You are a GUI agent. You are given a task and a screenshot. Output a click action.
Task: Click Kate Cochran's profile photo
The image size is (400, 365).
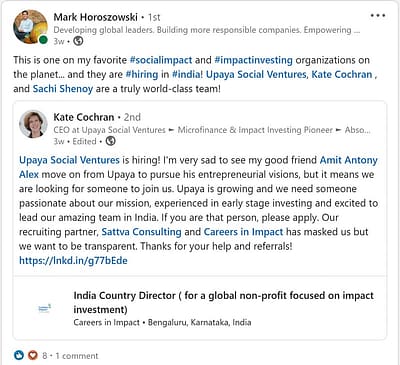(33, 124)
